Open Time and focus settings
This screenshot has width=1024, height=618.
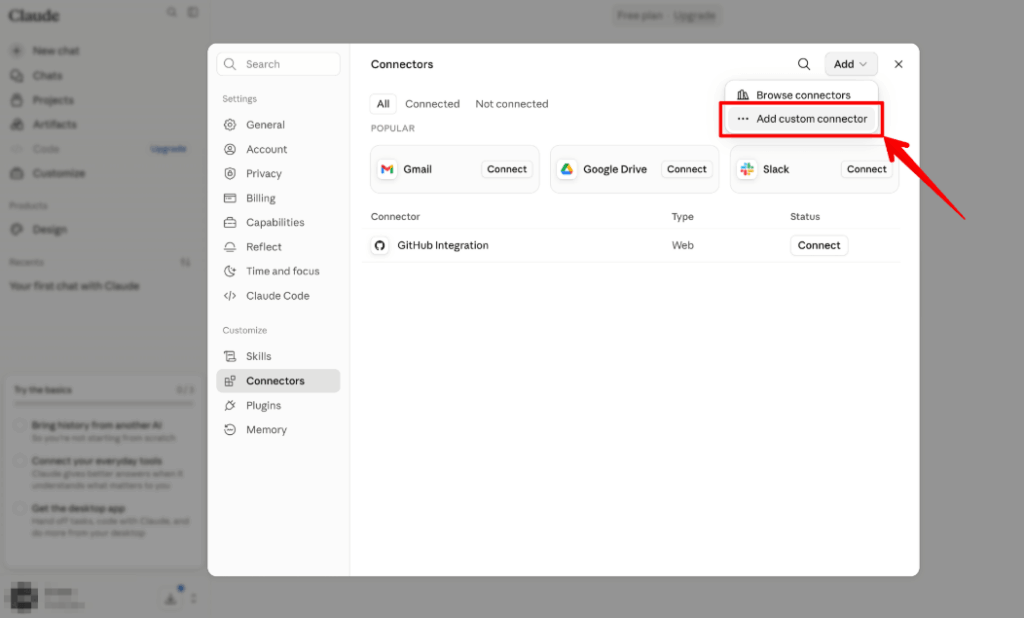pos(278,271)
